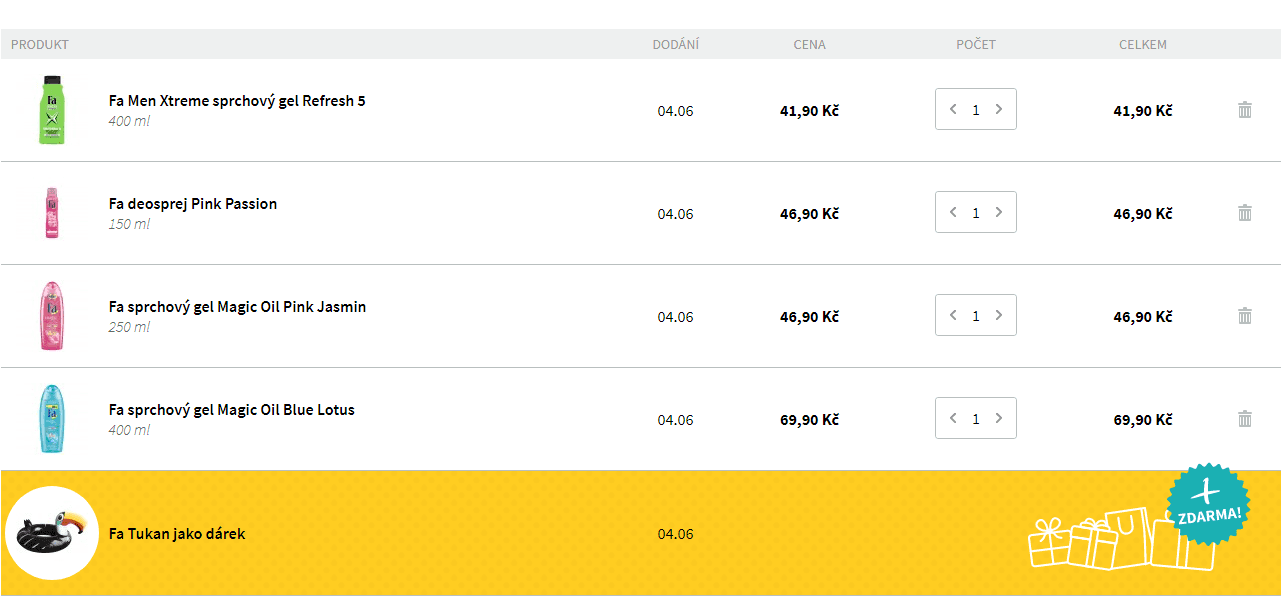
Task: Click the ZDARMA! free gift badge
Action: click(x=1209, y=503)
